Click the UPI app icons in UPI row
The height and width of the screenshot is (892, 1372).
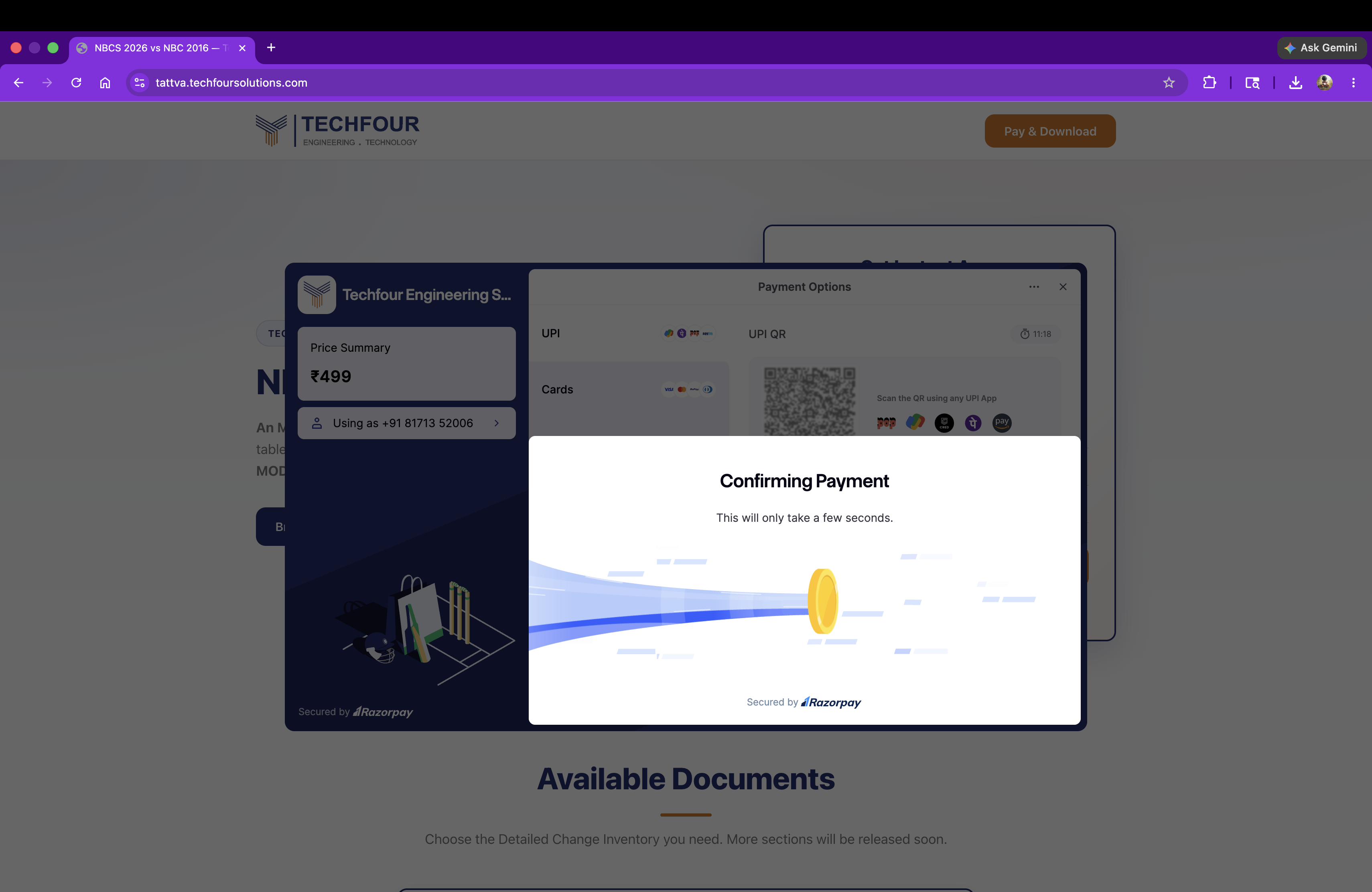[688, 334]
